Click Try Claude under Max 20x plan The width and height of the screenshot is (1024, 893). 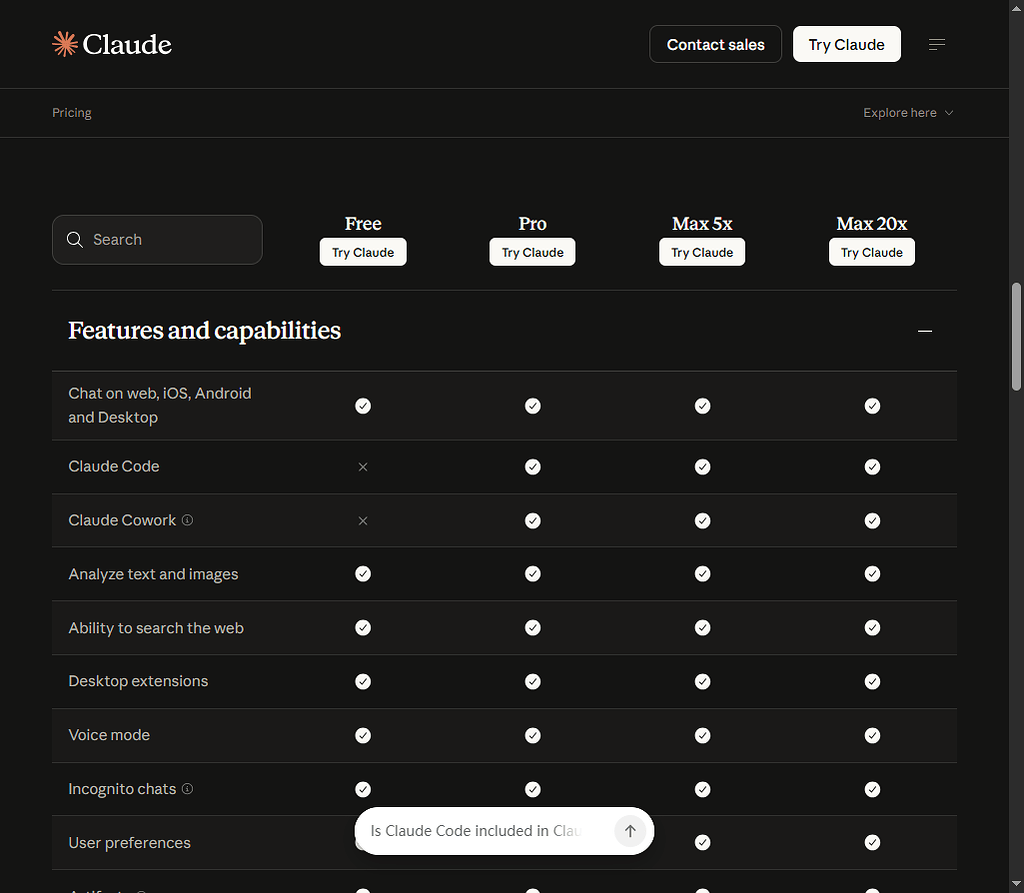coord(872,252)
